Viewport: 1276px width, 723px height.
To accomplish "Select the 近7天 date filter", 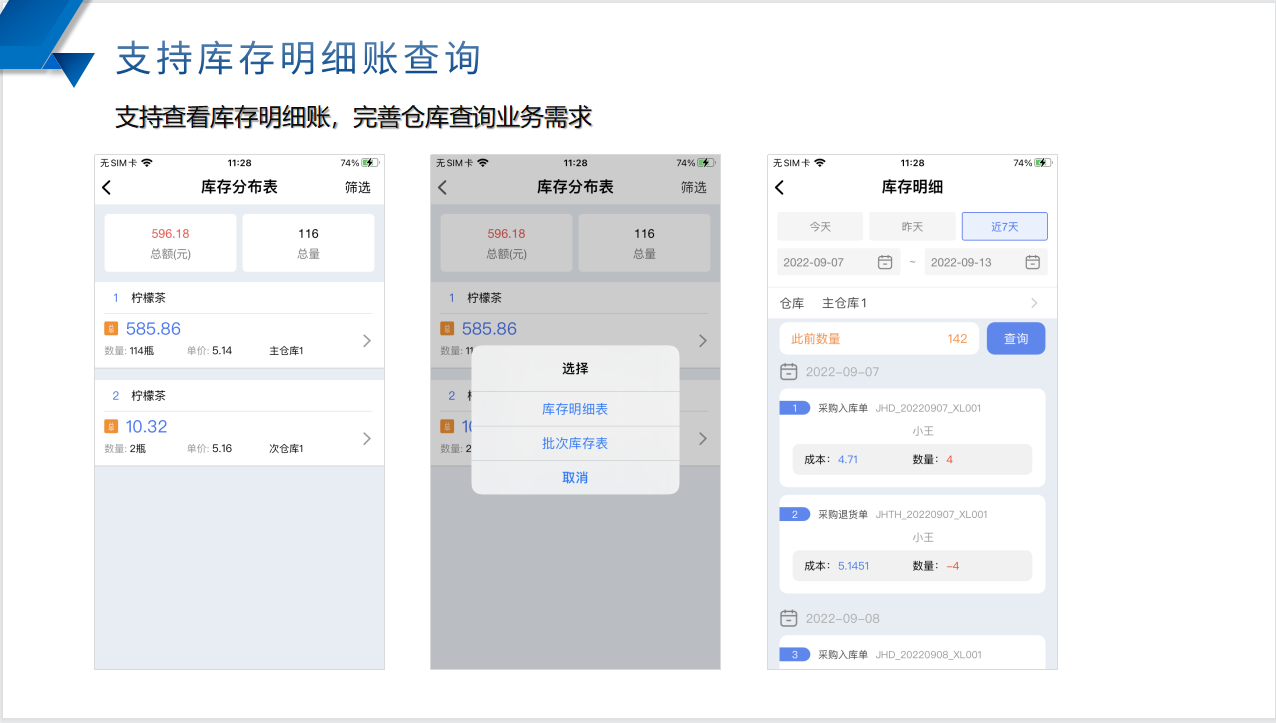I will point(1004,227).
